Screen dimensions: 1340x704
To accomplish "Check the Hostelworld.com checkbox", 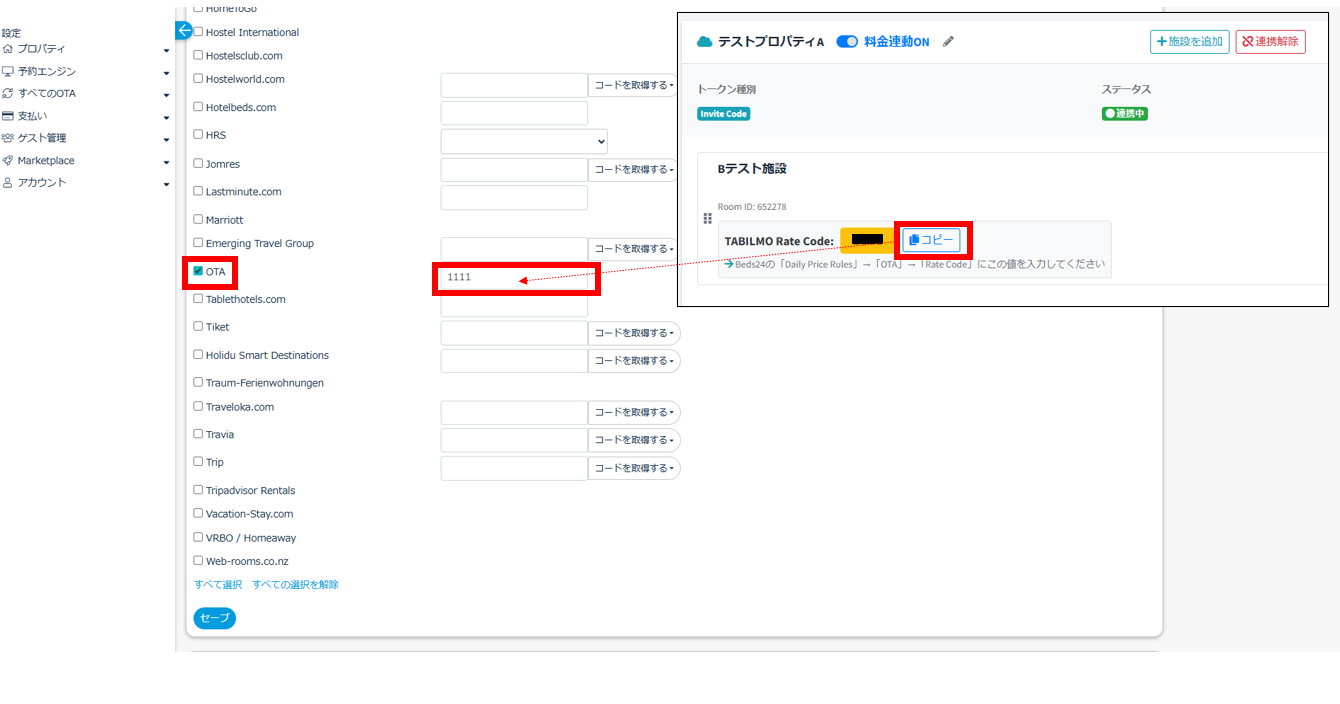I will click(198, 79).
